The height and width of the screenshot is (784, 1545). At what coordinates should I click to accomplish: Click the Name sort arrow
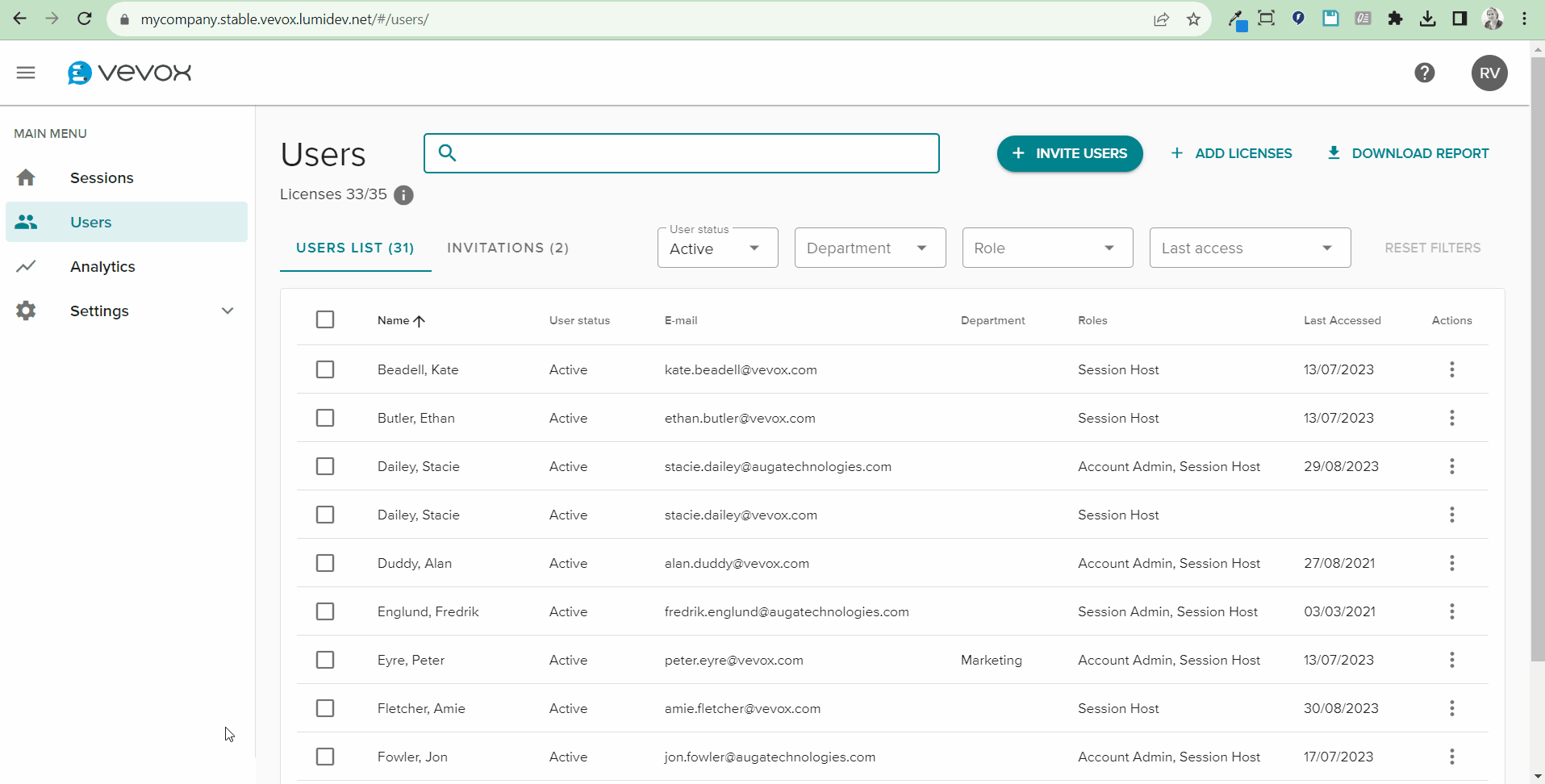coord(420,321)
